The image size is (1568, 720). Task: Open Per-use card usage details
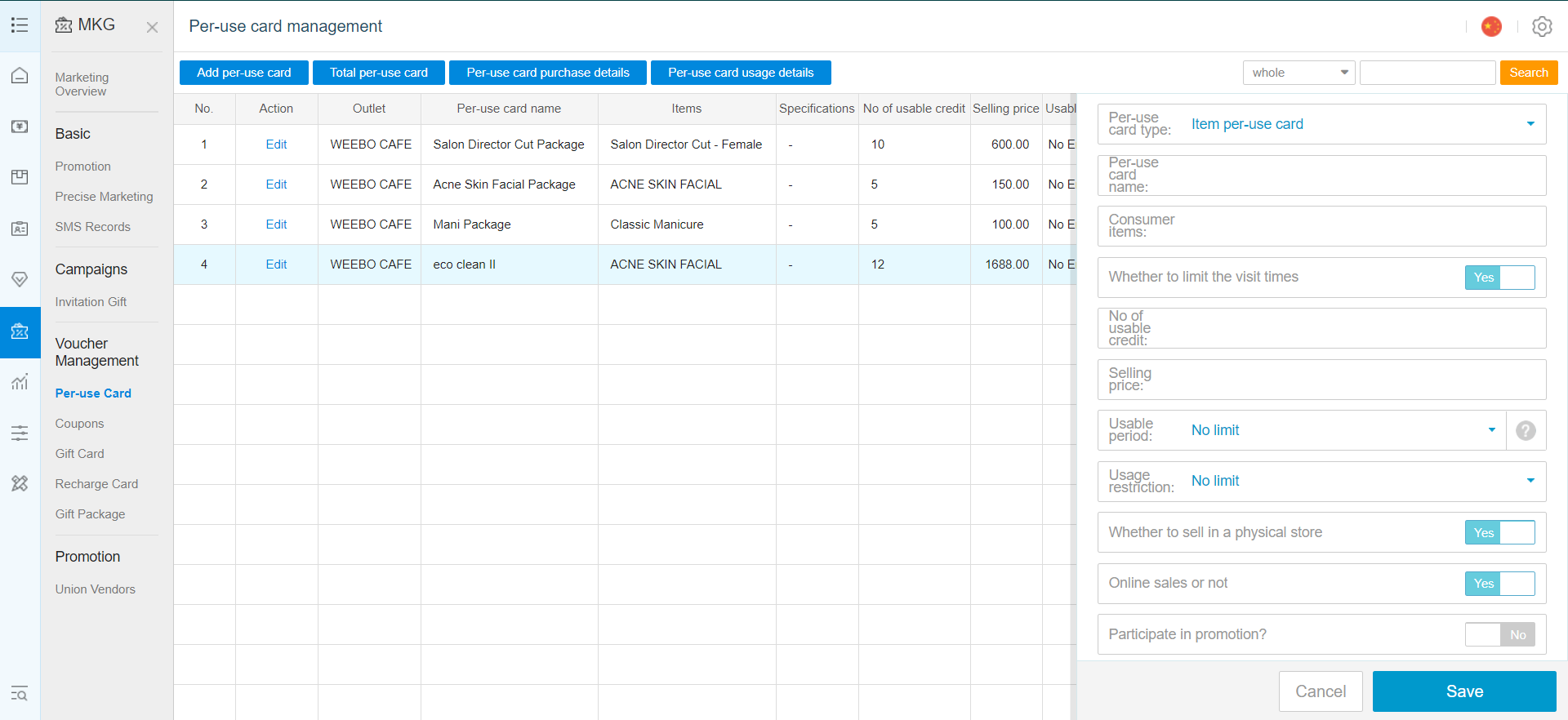click(x=741, y=73)
